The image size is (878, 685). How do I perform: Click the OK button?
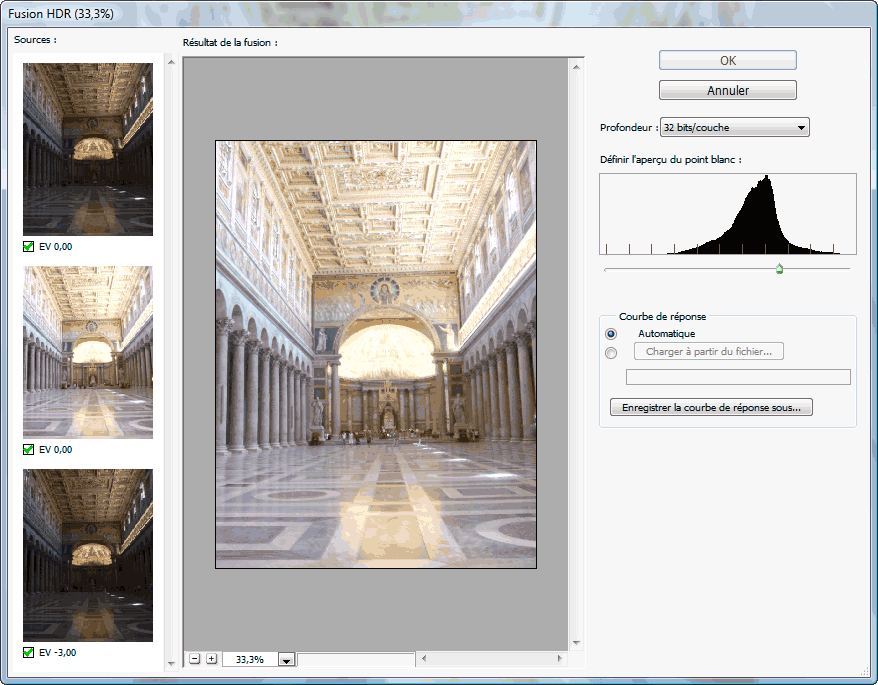[x=727, y=60]
